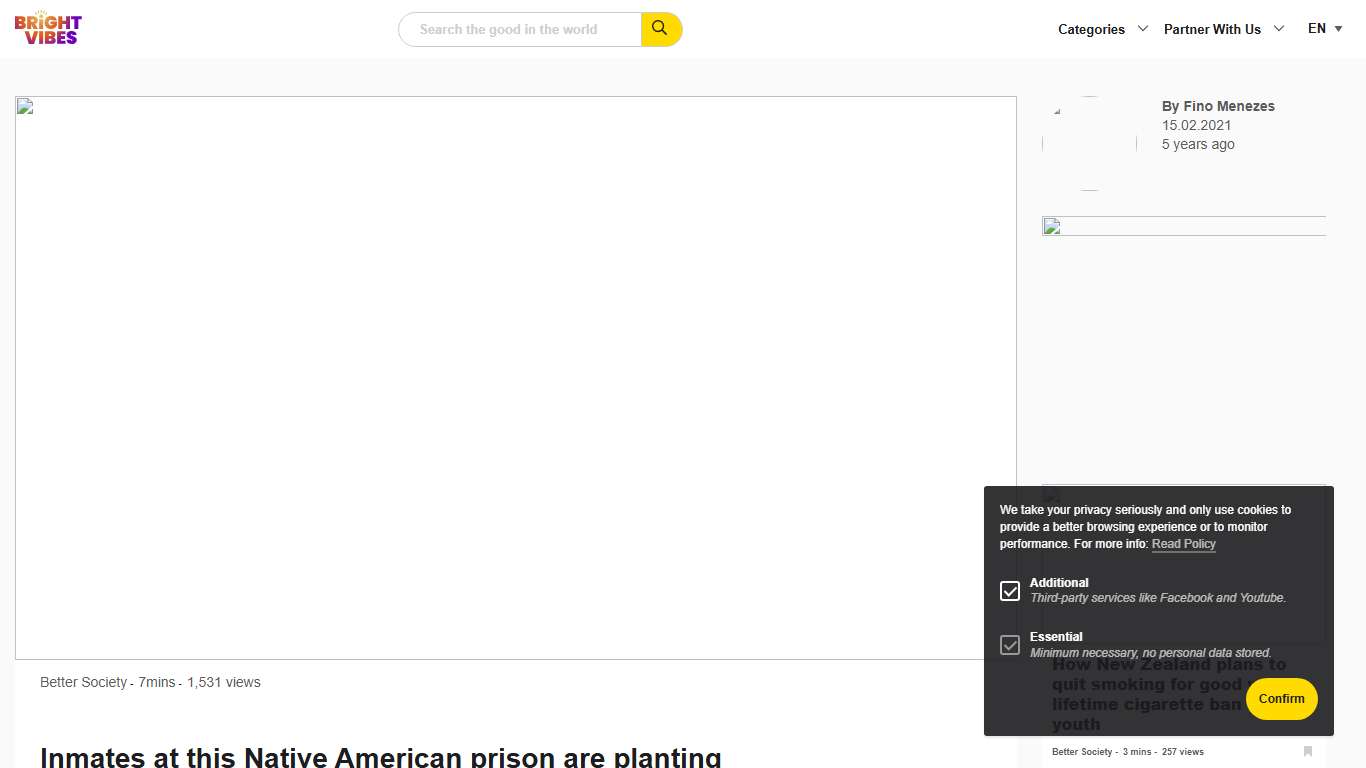Open the author's profile picture
The width and height of the screenshot is (1366, 768).
coord(1089,143)
